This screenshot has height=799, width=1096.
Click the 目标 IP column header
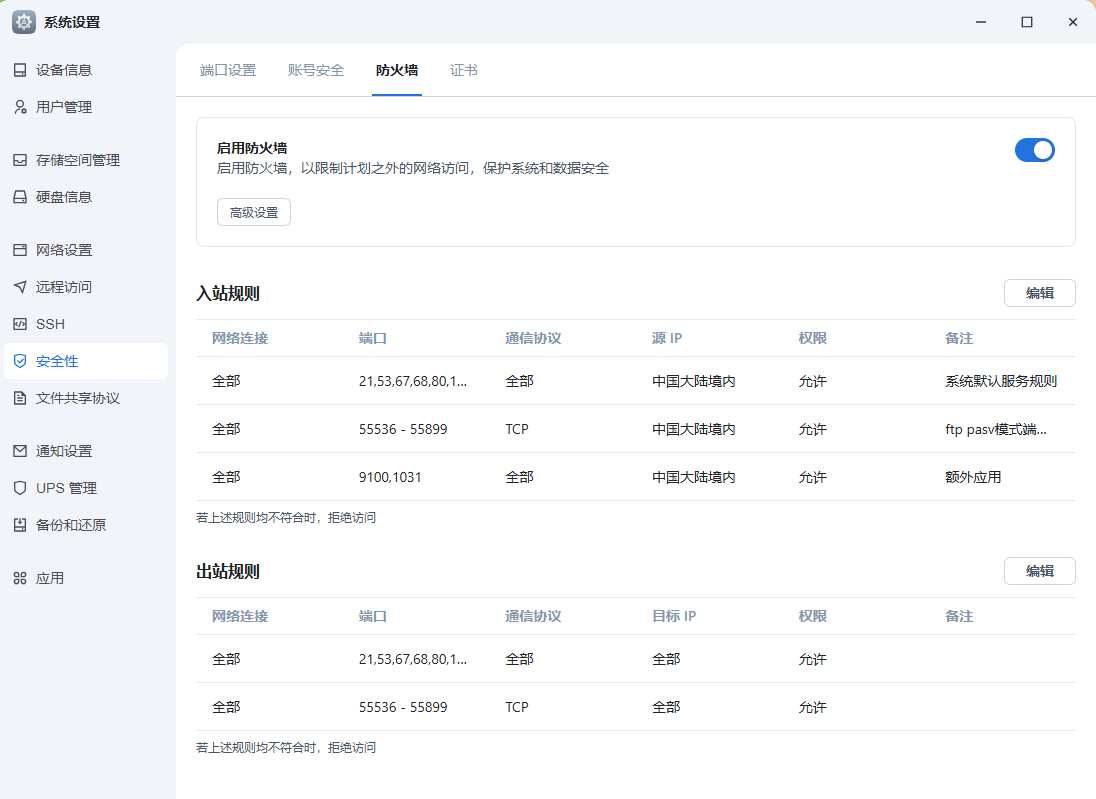pyautogui.click(x=674, y=617)
